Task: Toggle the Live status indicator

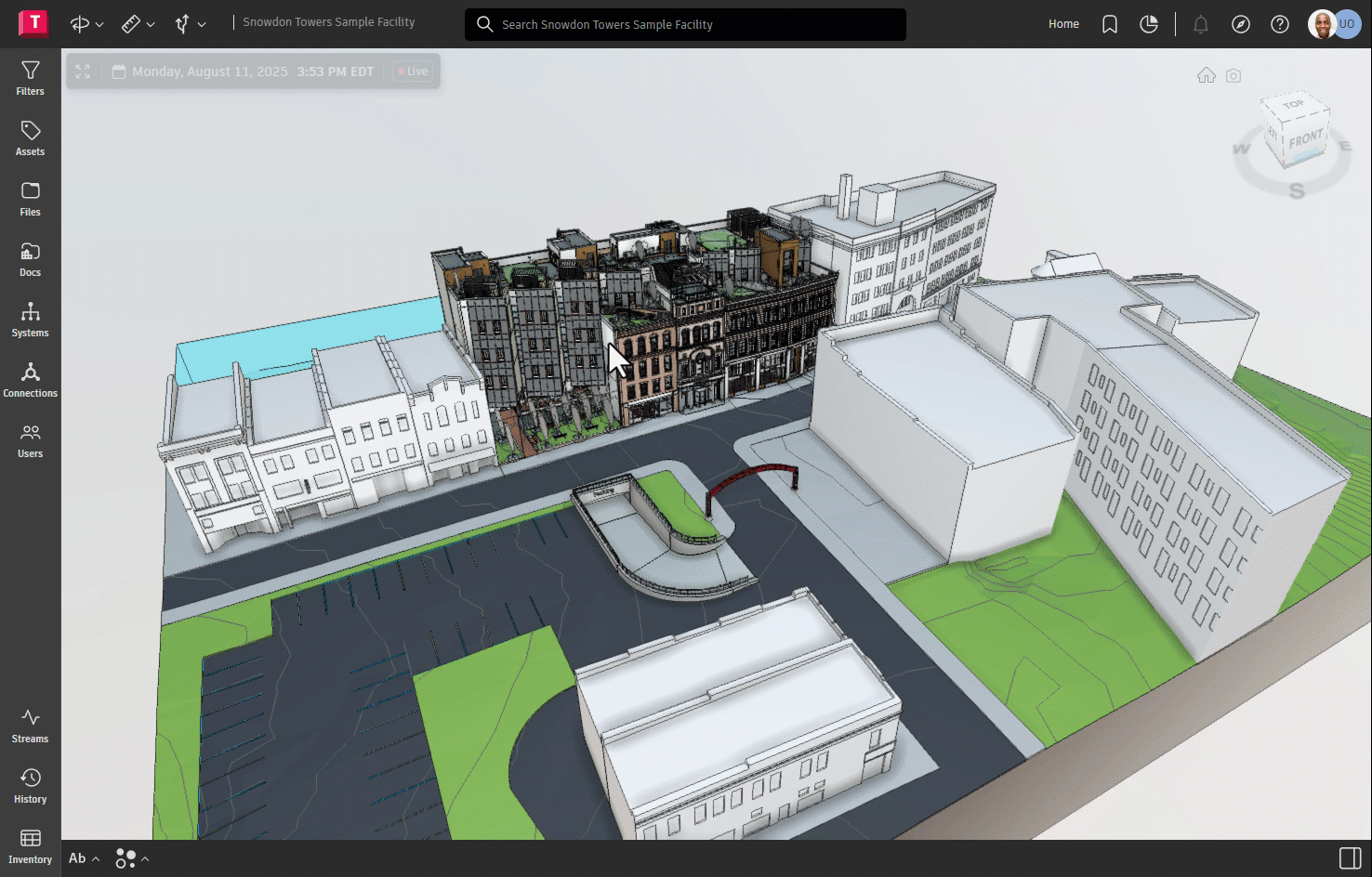Action: click(x=412, y=71)
